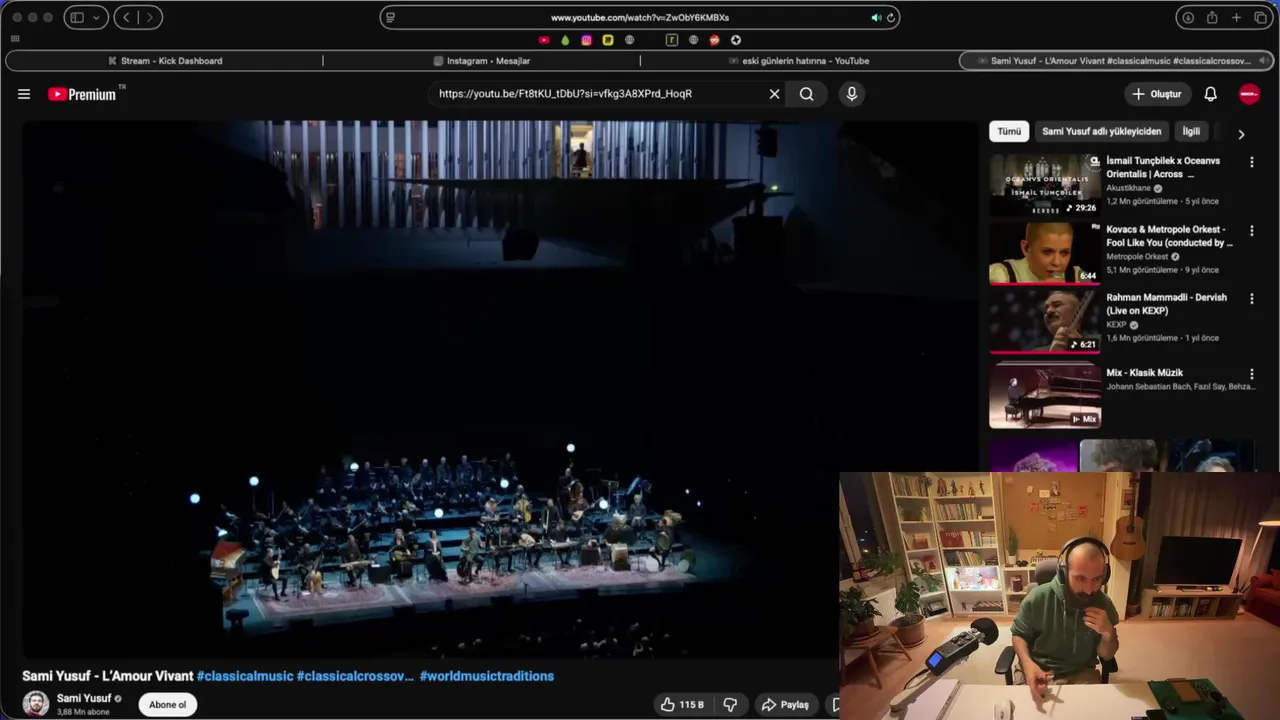The width and height of the screenshot is (1280, 720).
Task: Open the Sami Yusuf channel avatar
Action: (x=36, y=704)
